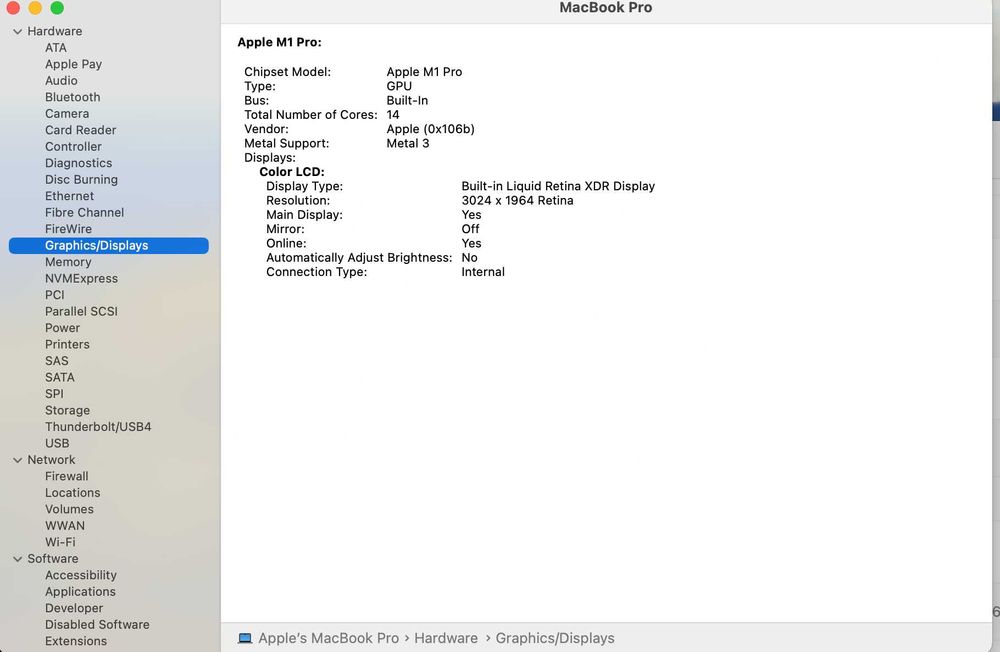Click the Connection Type value Internal
1000x652 pixels.
[x=483, y=272]
